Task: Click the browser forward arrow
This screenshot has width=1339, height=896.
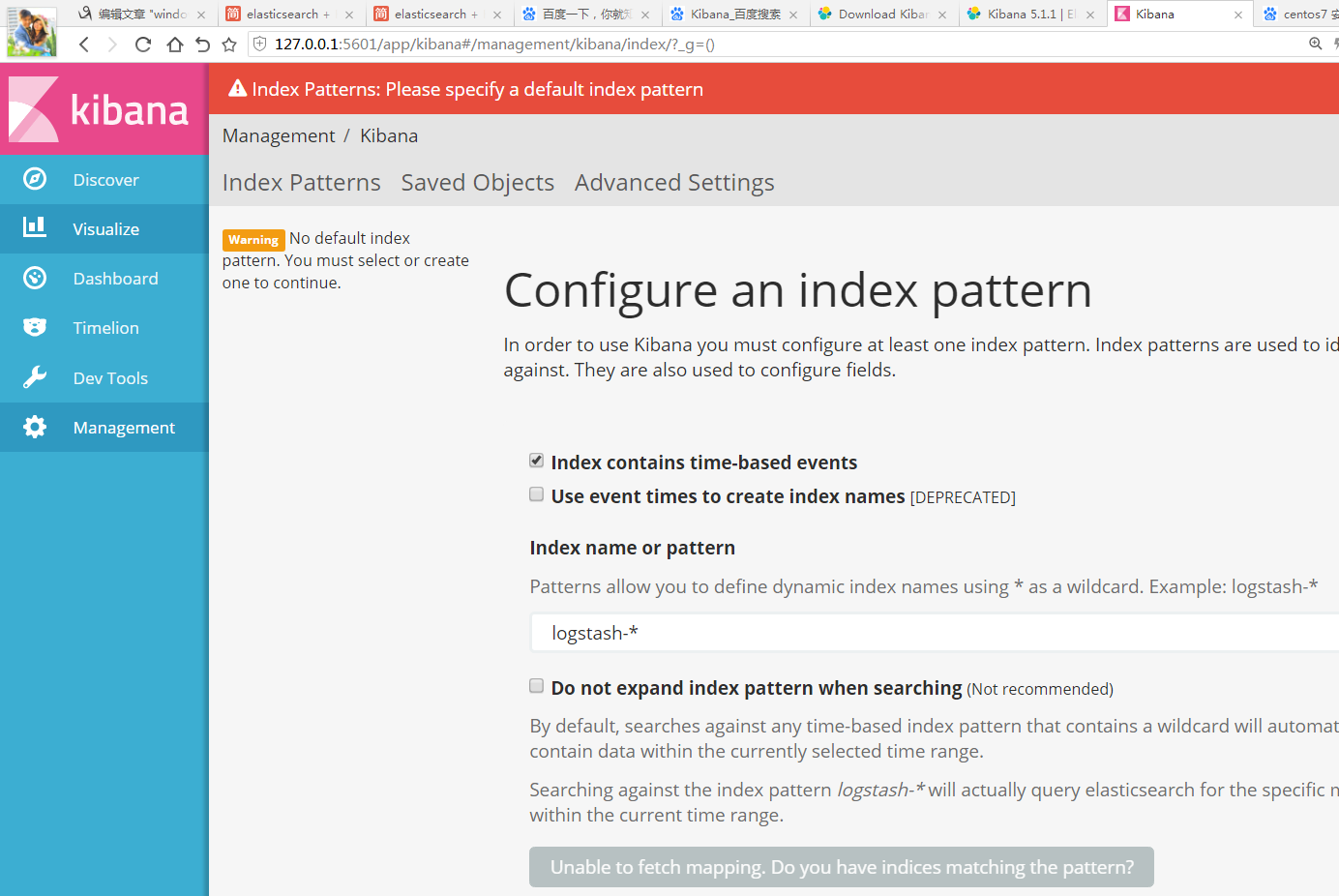Action: 112,45
